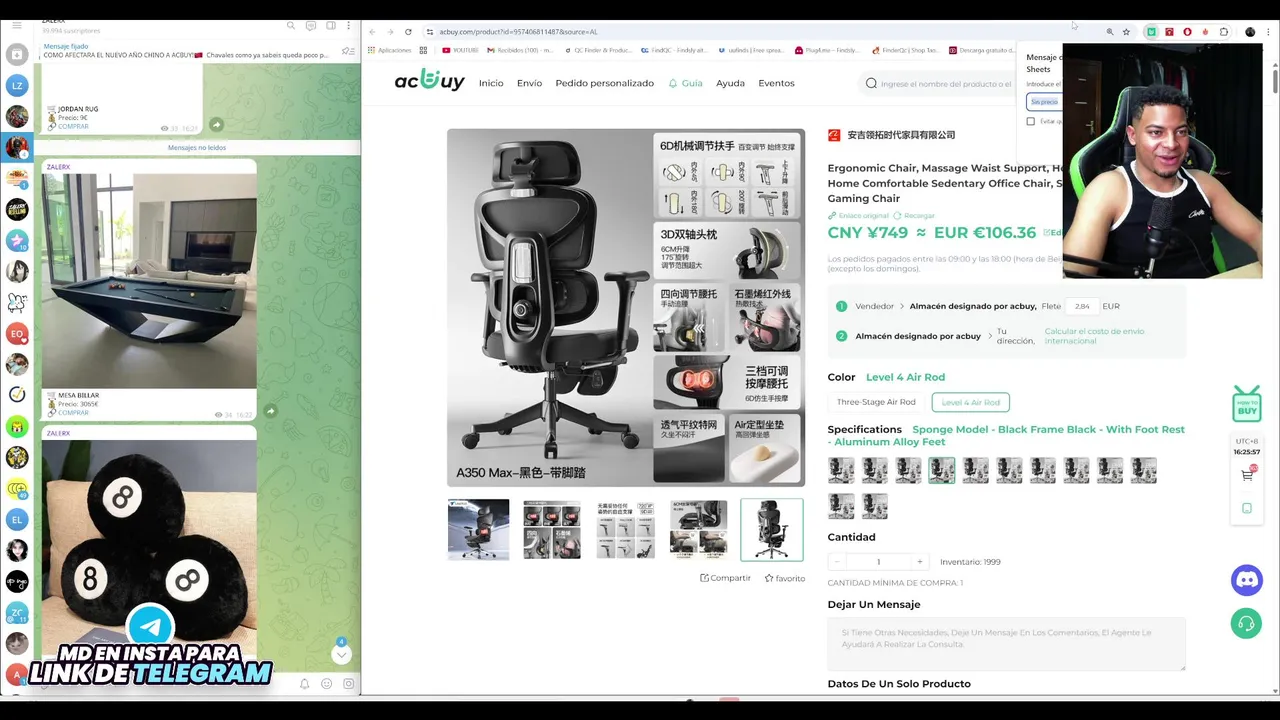Screen dimensions: 1280x720
Task: Reload the acbuy page
Action: click(x=408, y=32)
